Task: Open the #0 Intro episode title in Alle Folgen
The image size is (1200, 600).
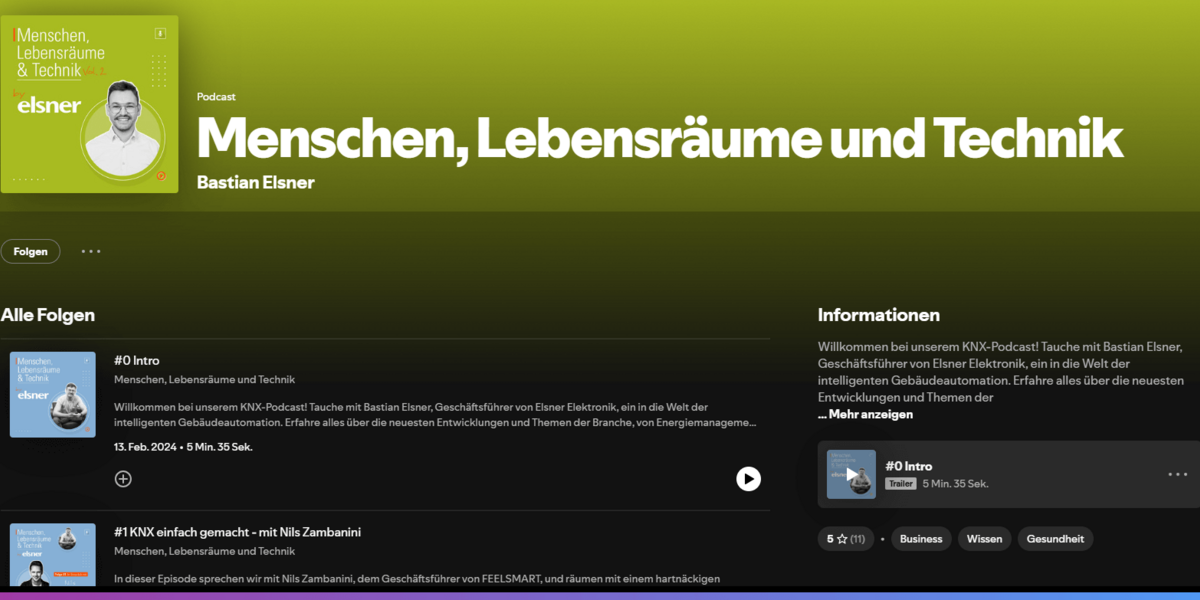Action: point(137,360)
